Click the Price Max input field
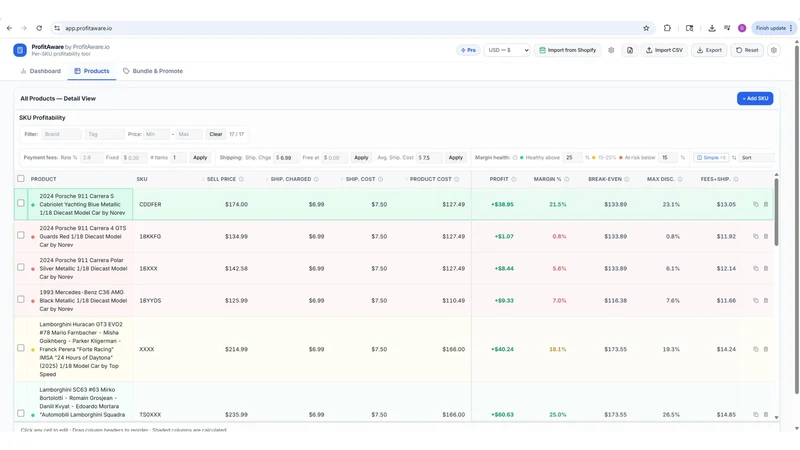The image size is (800, 450). click(189, 134)
